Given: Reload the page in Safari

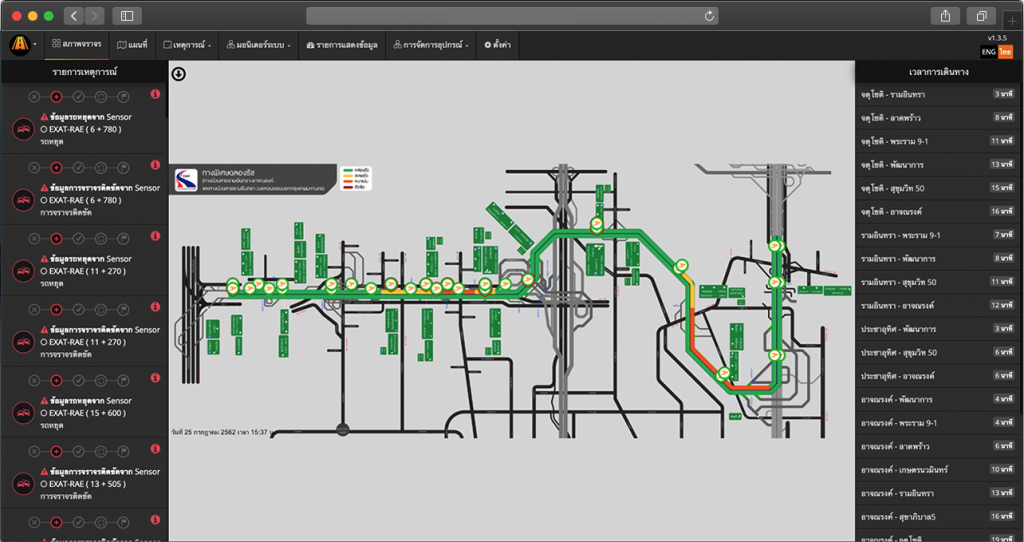Looking at the screenshot, I should [709, 16].
